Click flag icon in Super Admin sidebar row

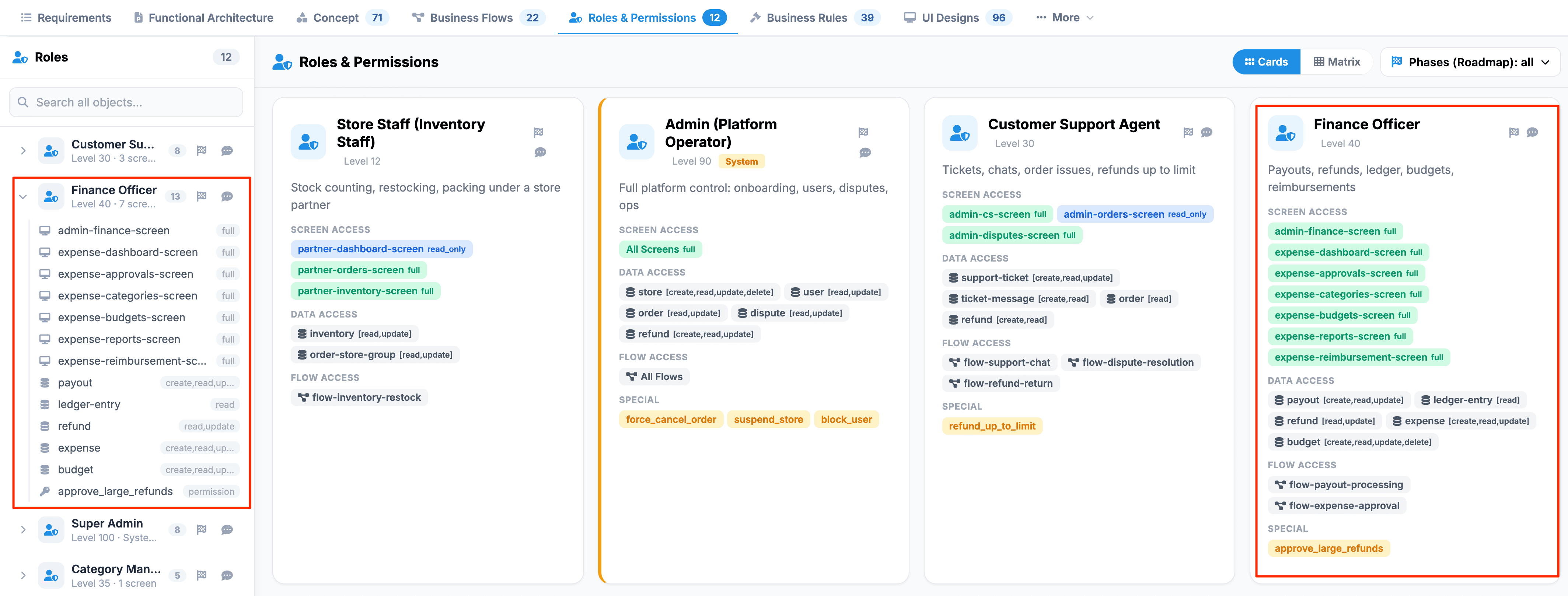click(x=202, y=530)
